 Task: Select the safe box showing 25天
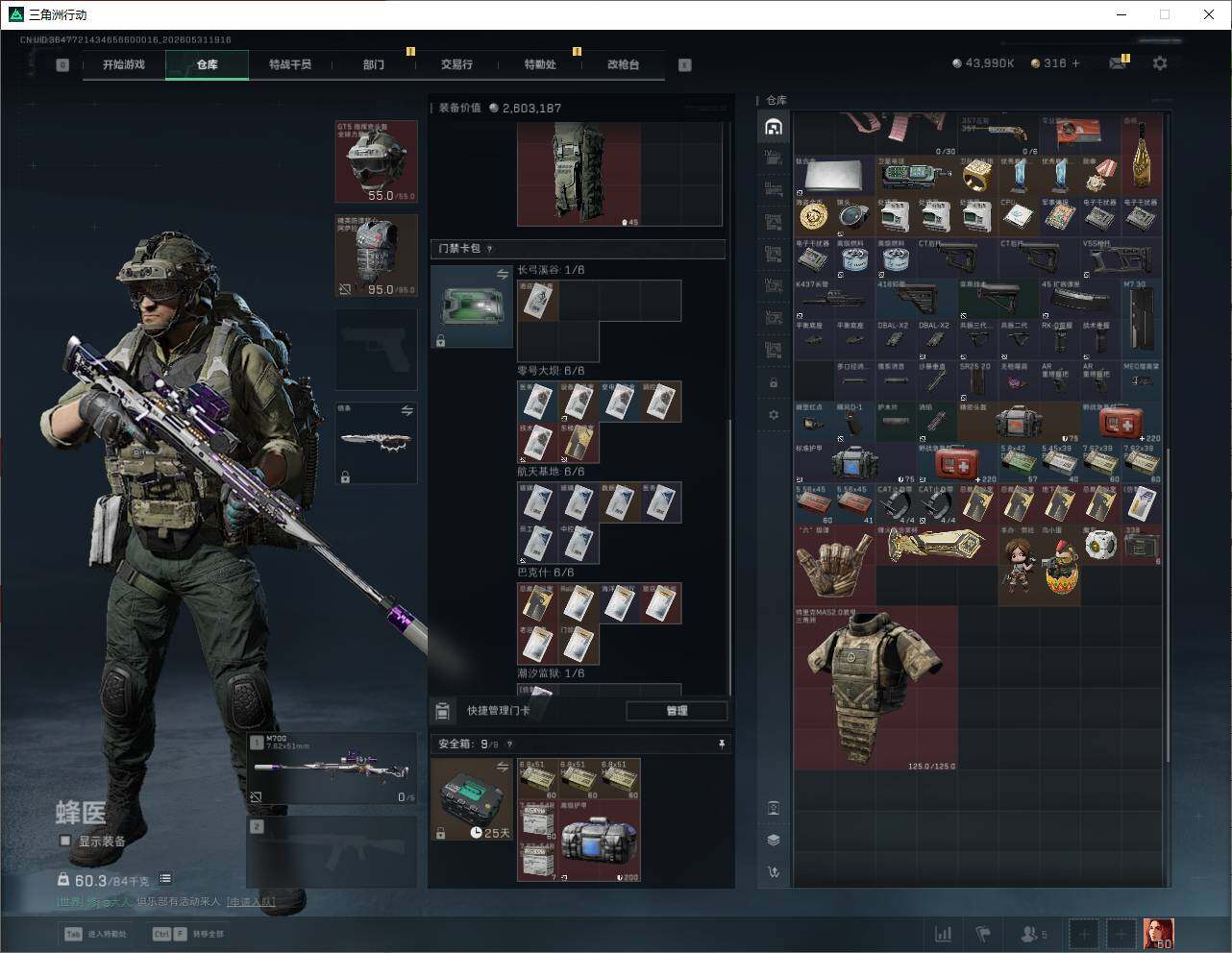click(x=472, y=799)
